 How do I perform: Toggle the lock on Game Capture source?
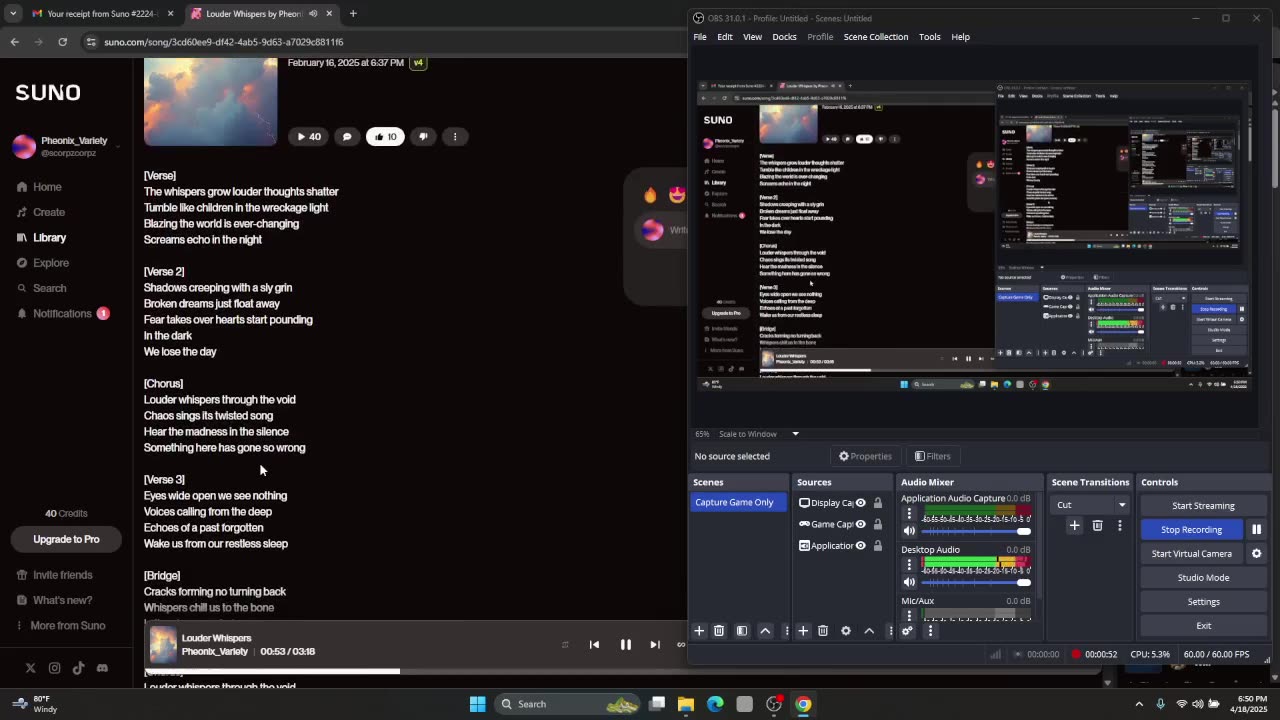pyautogui.click(x=878, y=524)
